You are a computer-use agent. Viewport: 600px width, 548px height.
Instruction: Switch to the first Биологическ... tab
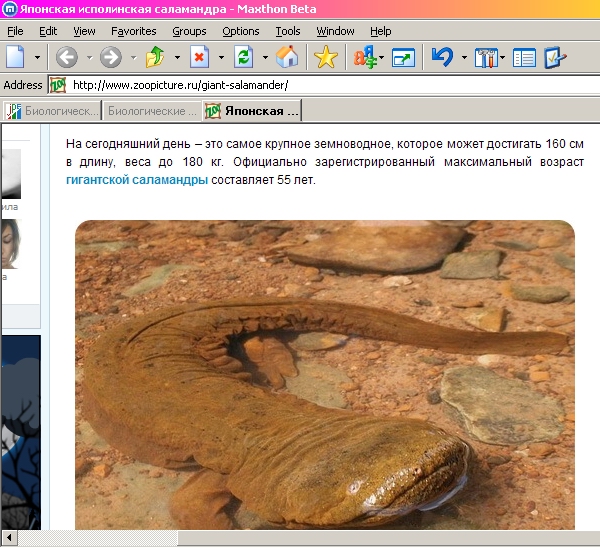pos(52,110)
